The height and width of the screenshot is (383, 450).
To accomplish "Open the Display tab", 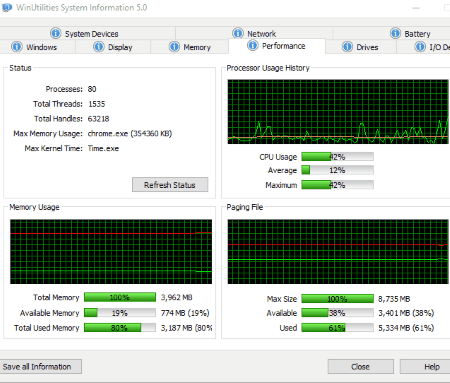I will [113, 47].
